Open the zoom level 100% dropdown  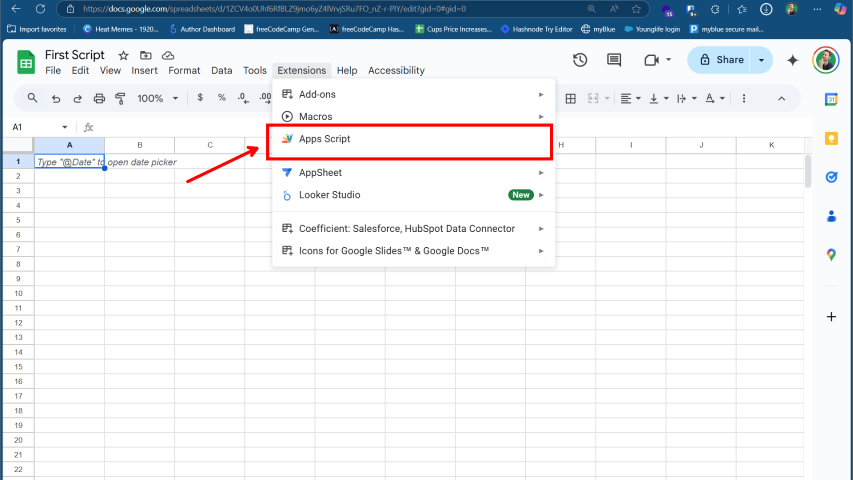click(x=158, y=99)
